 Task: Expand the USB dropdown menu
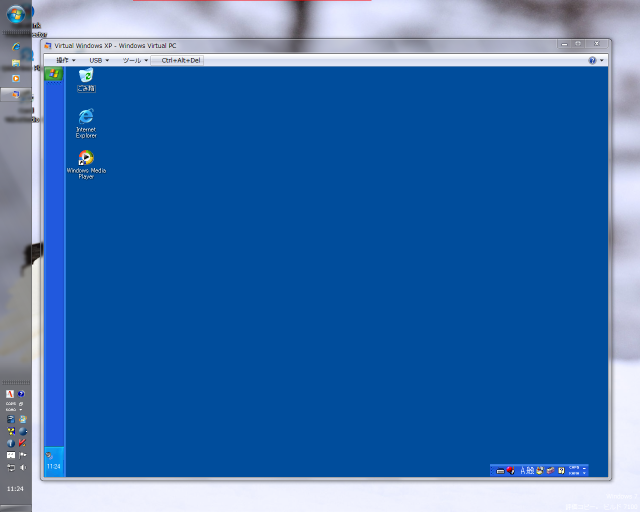[99, 60]
